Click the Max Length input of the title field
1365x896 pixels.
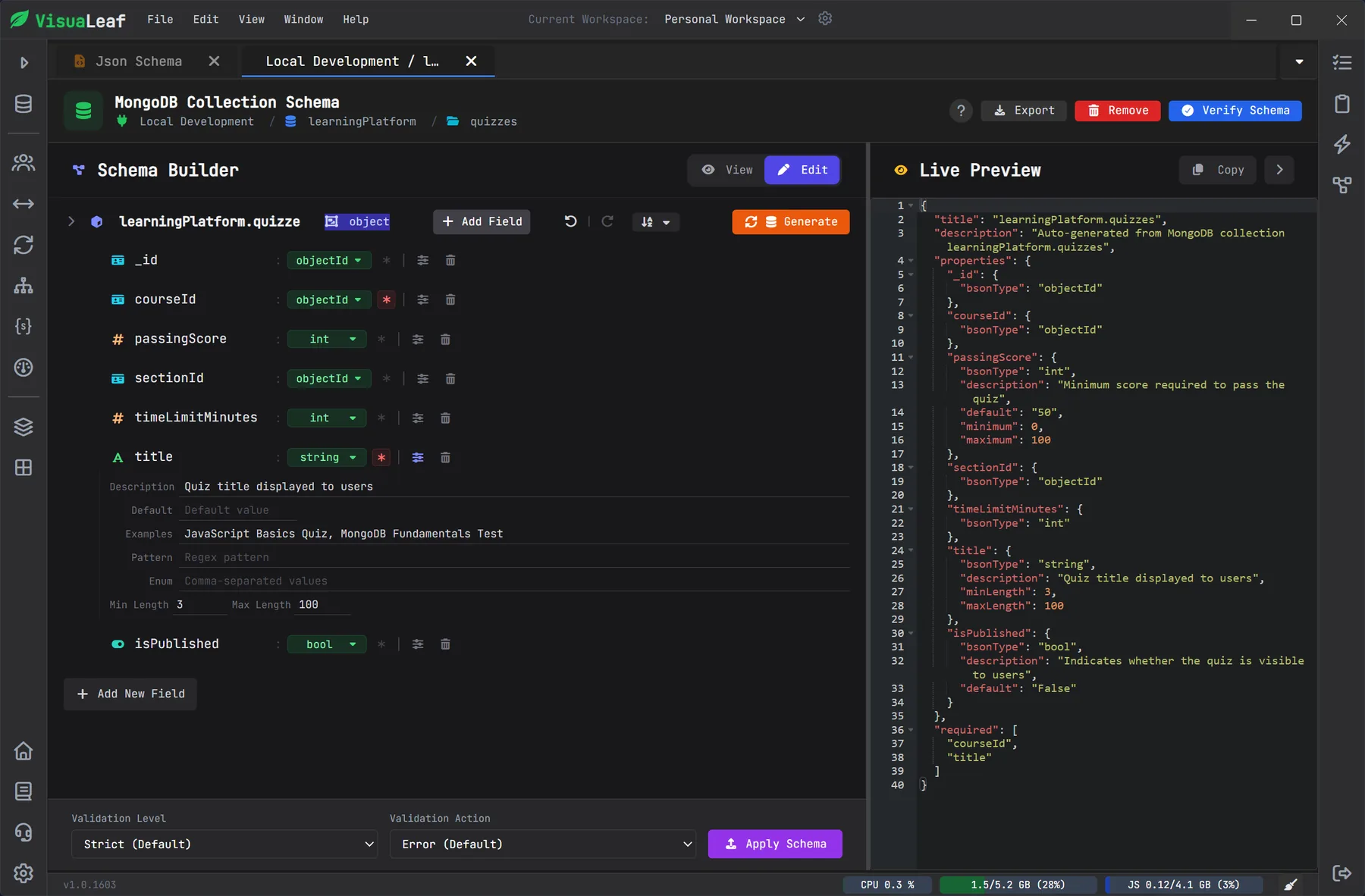[324, 605]
